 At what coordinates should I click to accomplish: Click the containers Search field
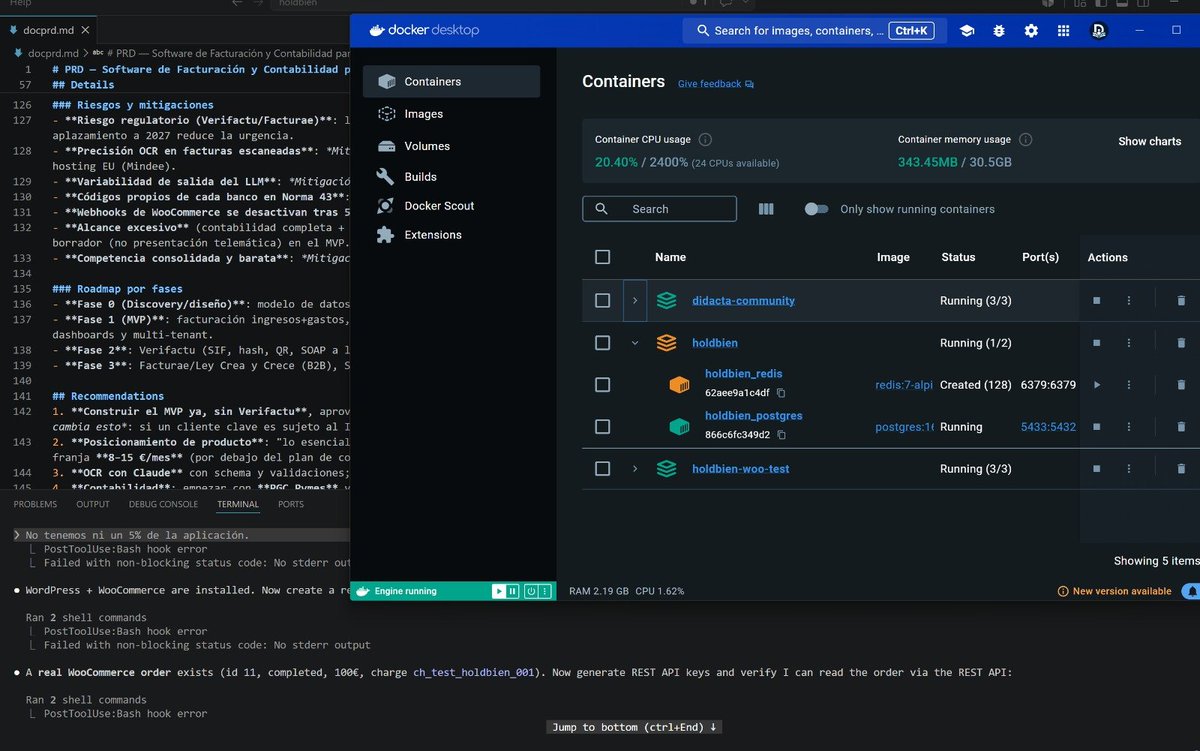coord(660,209)
